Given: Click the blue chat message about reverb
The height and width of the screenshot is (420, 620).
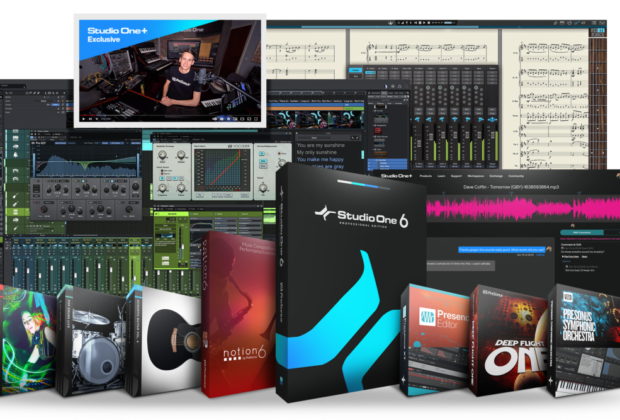Looking at the screenshot, I should (501, 250).
